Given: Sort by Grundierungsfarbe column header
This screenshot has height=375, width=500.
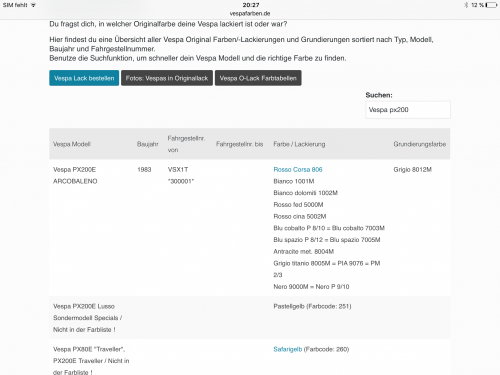Looking at the screenshot, I should click(x=420, y=144).
